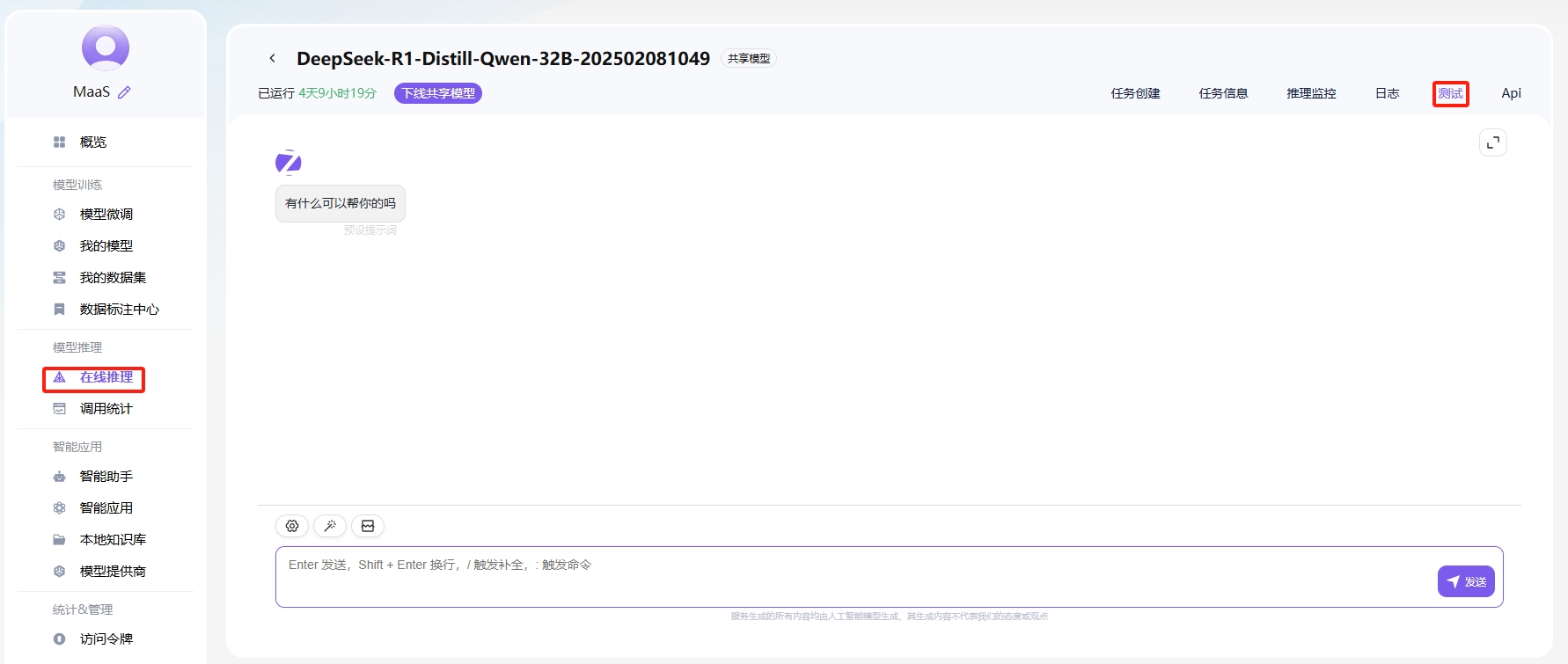Open 我的数据集 page
1568x664 pixels.
click(x=113, y=277)
